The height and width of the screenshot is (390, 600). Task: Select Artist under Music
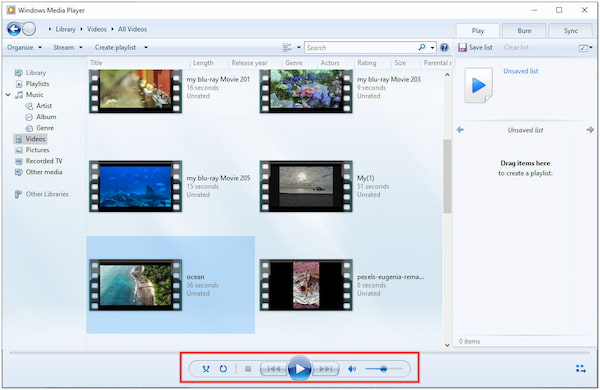[44, 106]
